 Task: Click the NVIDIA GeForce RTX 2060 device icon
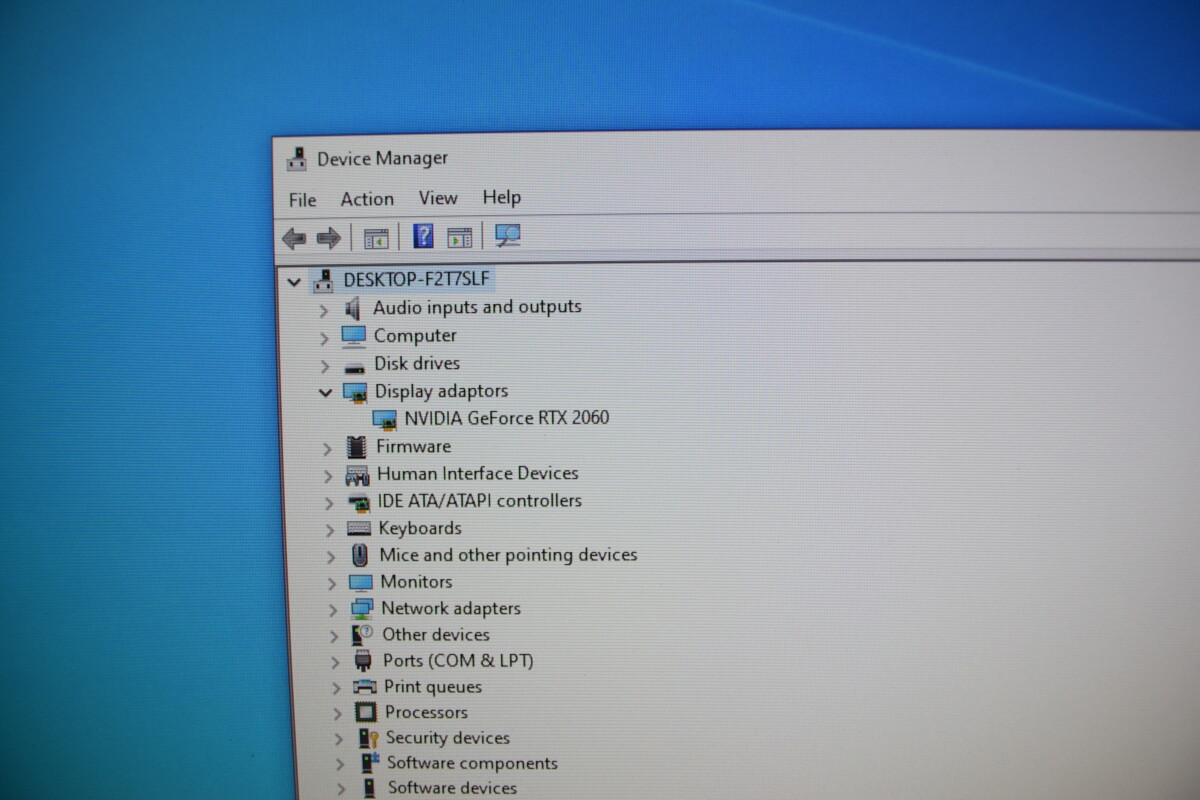(x=384, y=419)
